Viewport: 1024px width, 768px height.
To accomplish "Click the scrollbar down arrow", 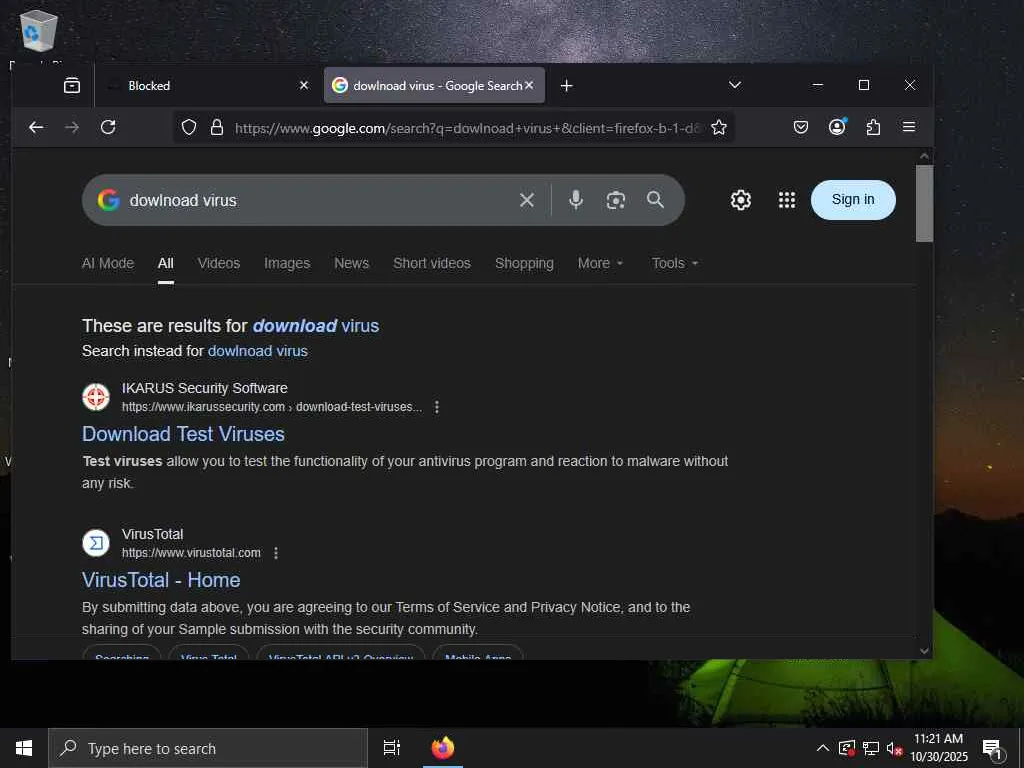I will (x=924, y=650).
